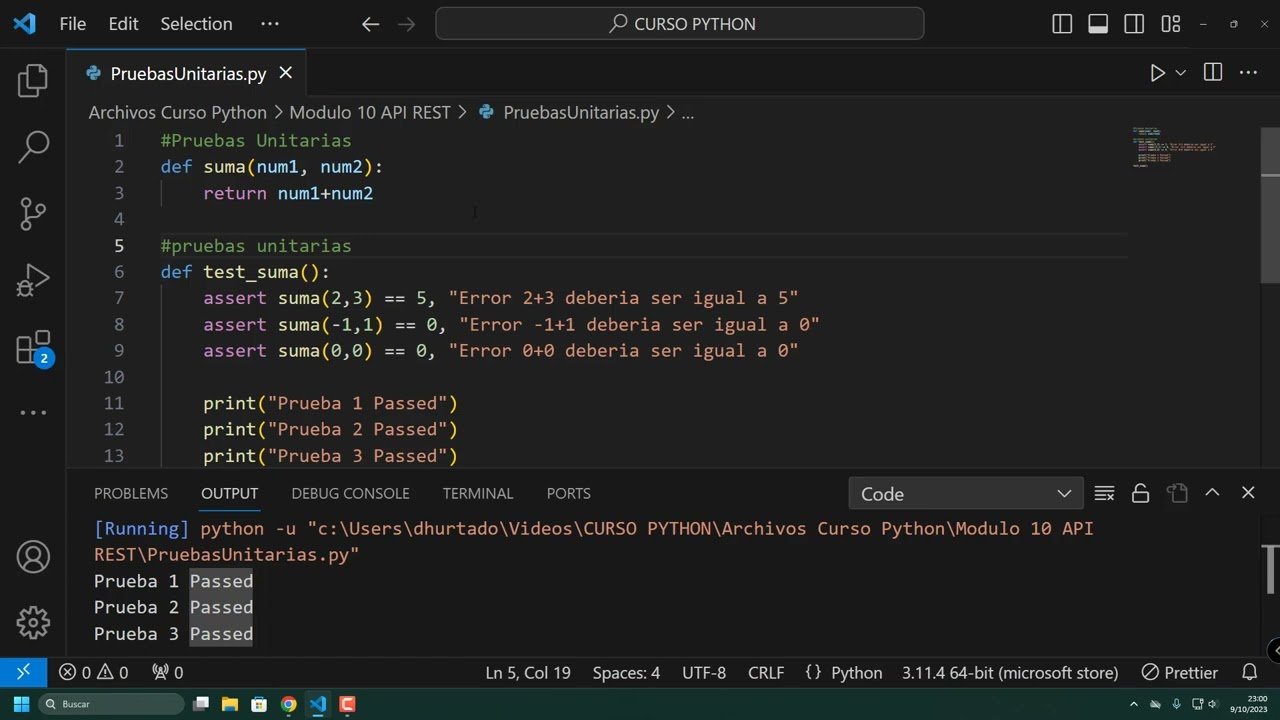Screen dimensions: 1280x720
Task: Open the Manage gear icon
Action: tap(33, 623)
